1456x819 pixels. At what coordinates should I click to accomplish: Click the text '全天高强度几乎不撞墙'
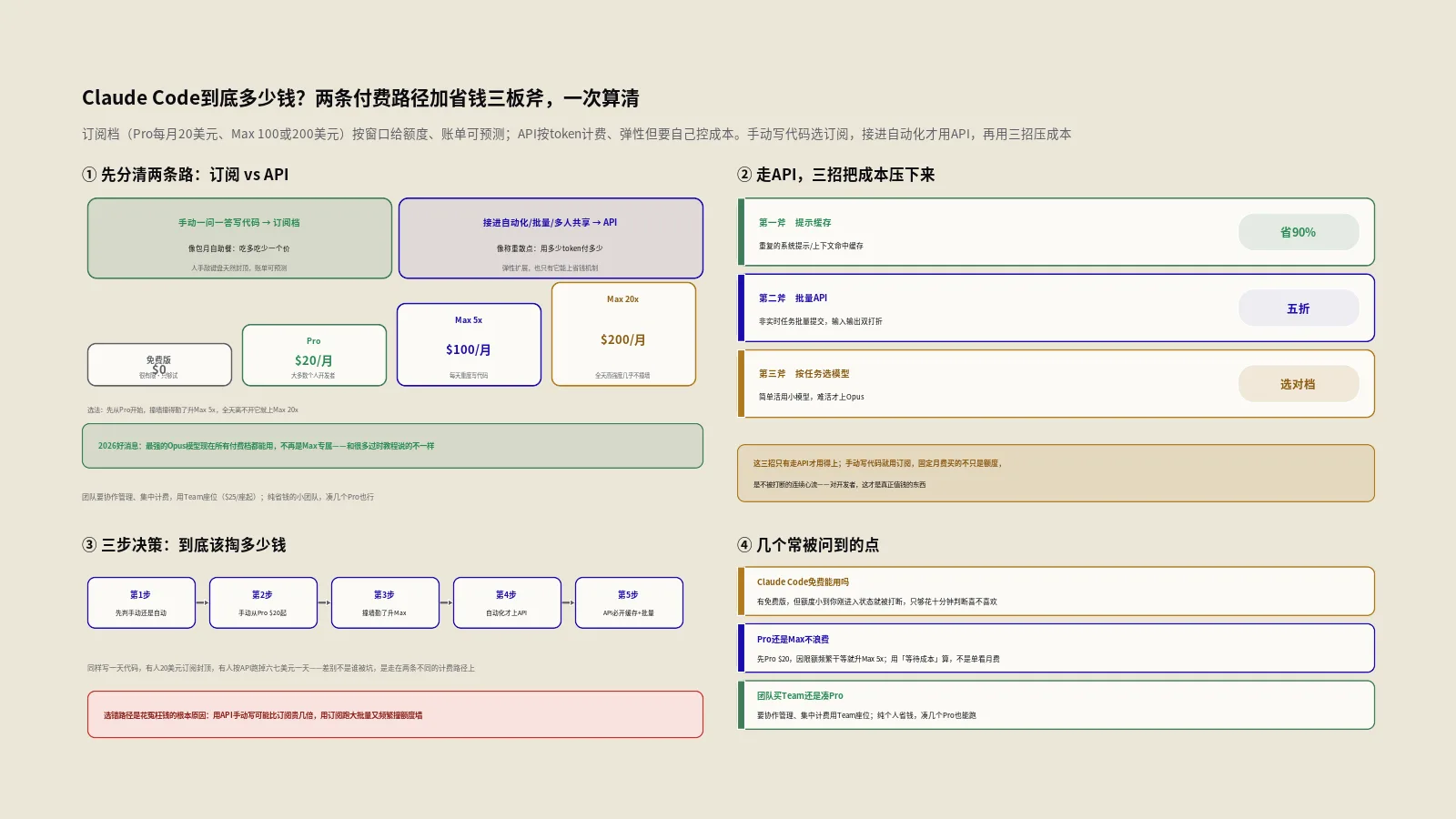622,376
